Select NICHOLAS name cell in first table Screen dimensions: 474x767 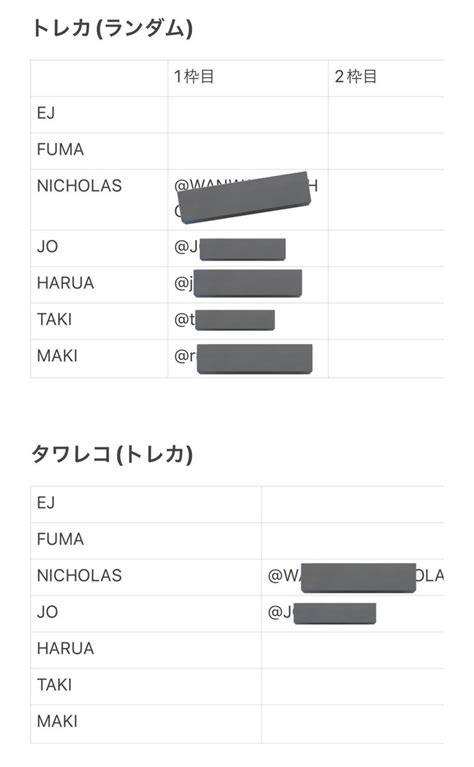tap(99, 200)
